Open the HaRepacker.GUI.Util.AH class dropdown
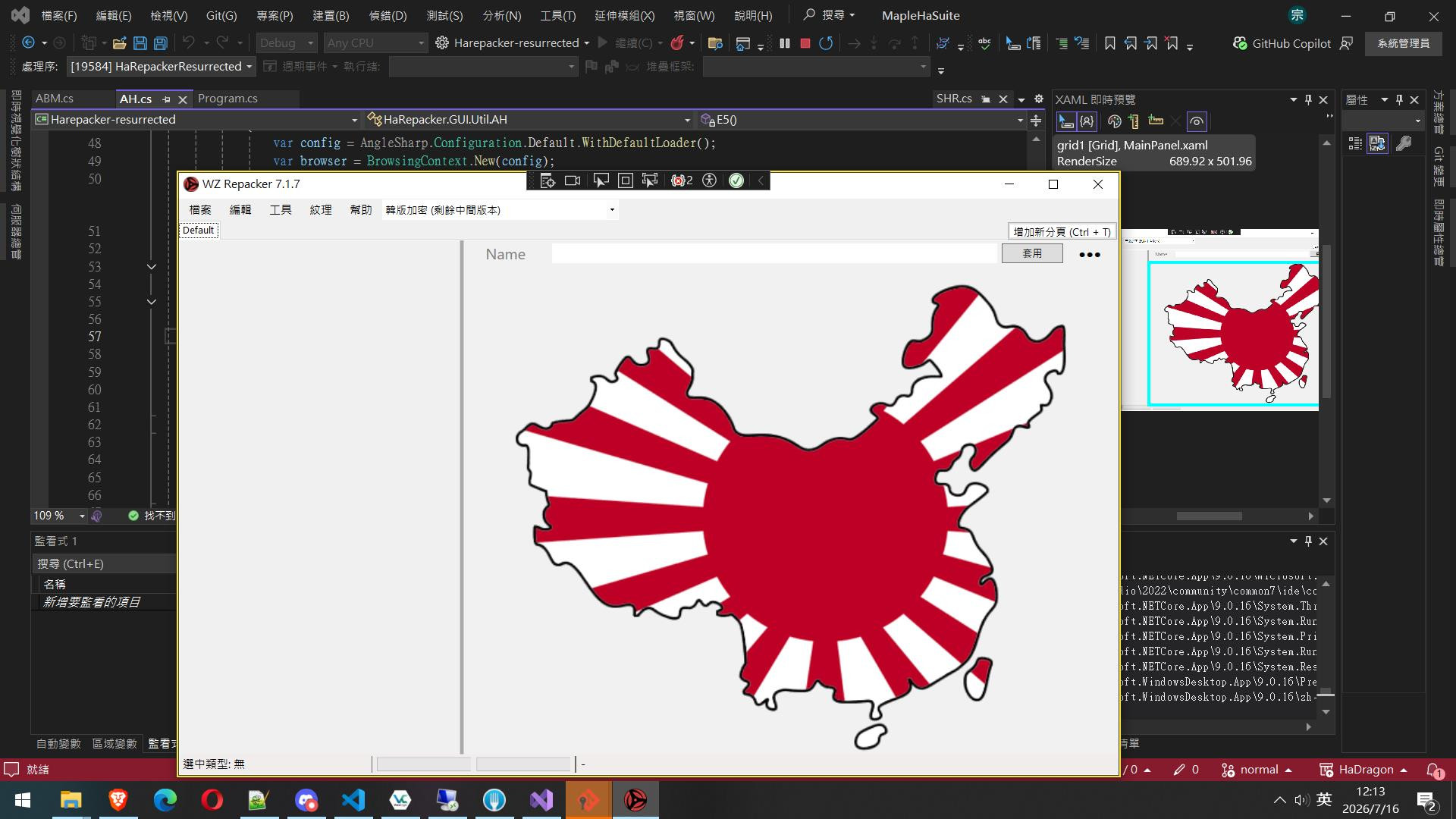This screenshot has height=819, width=1456. 529,120
